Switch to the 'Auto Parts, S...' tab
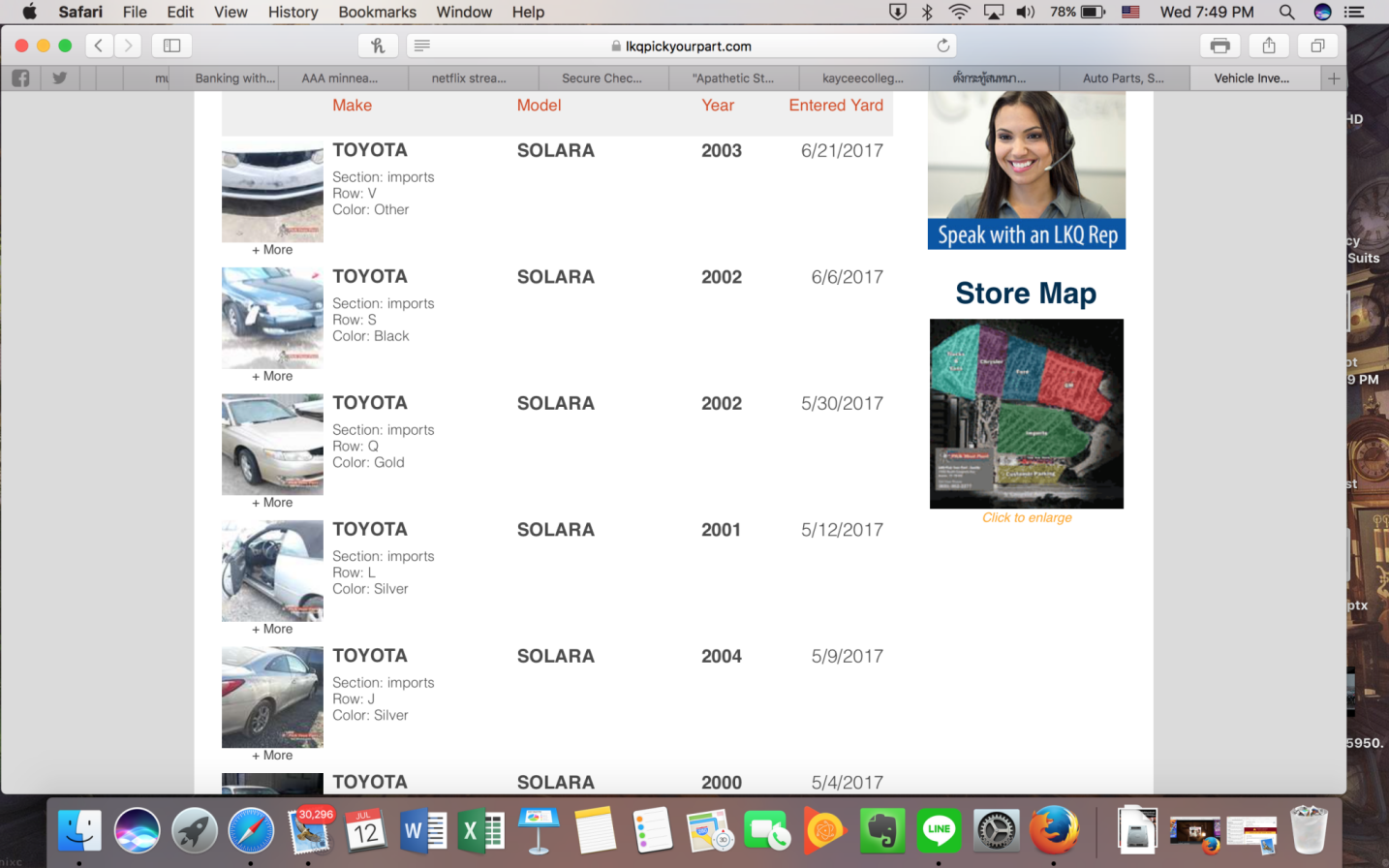The width and height of the screenshot is (1389, 868). click(1124, 78)
